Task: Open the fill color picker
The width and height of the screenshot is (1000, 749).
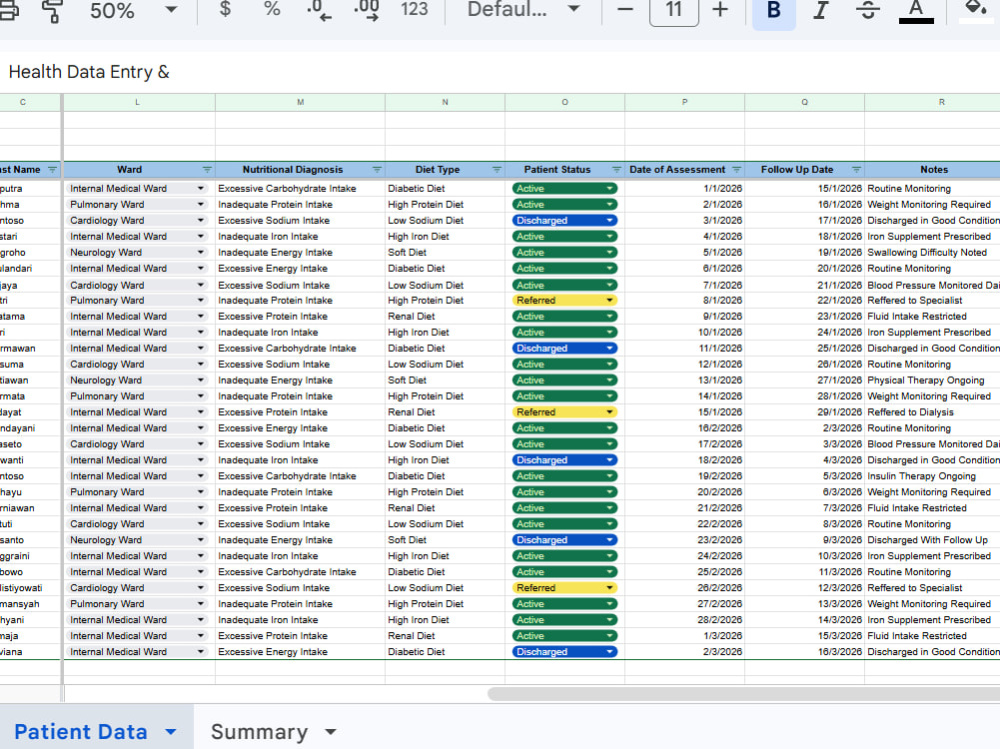Action: (976, 11)
